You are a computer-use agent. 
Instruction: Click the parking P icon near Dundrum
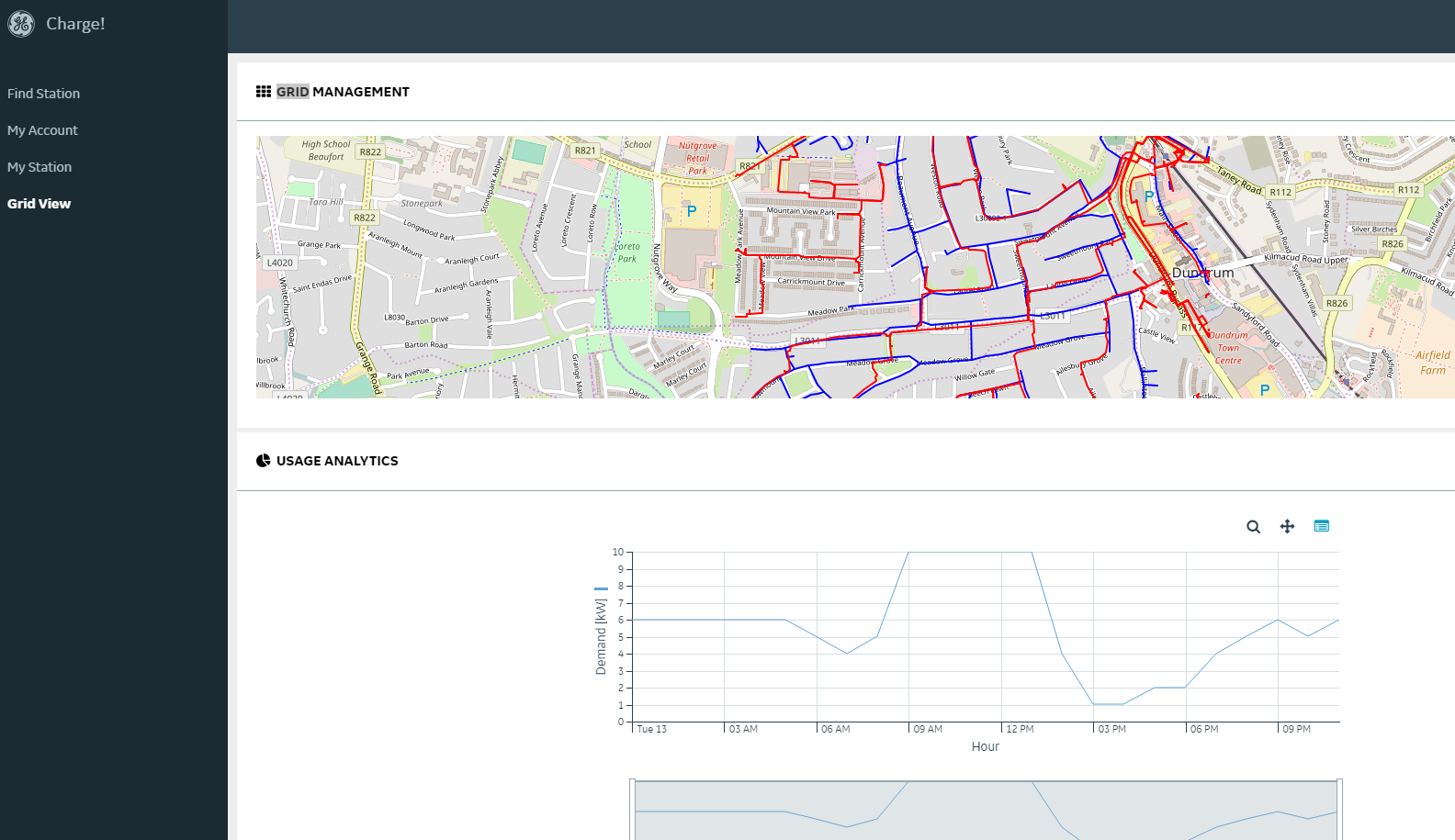tap(1148, 196)
